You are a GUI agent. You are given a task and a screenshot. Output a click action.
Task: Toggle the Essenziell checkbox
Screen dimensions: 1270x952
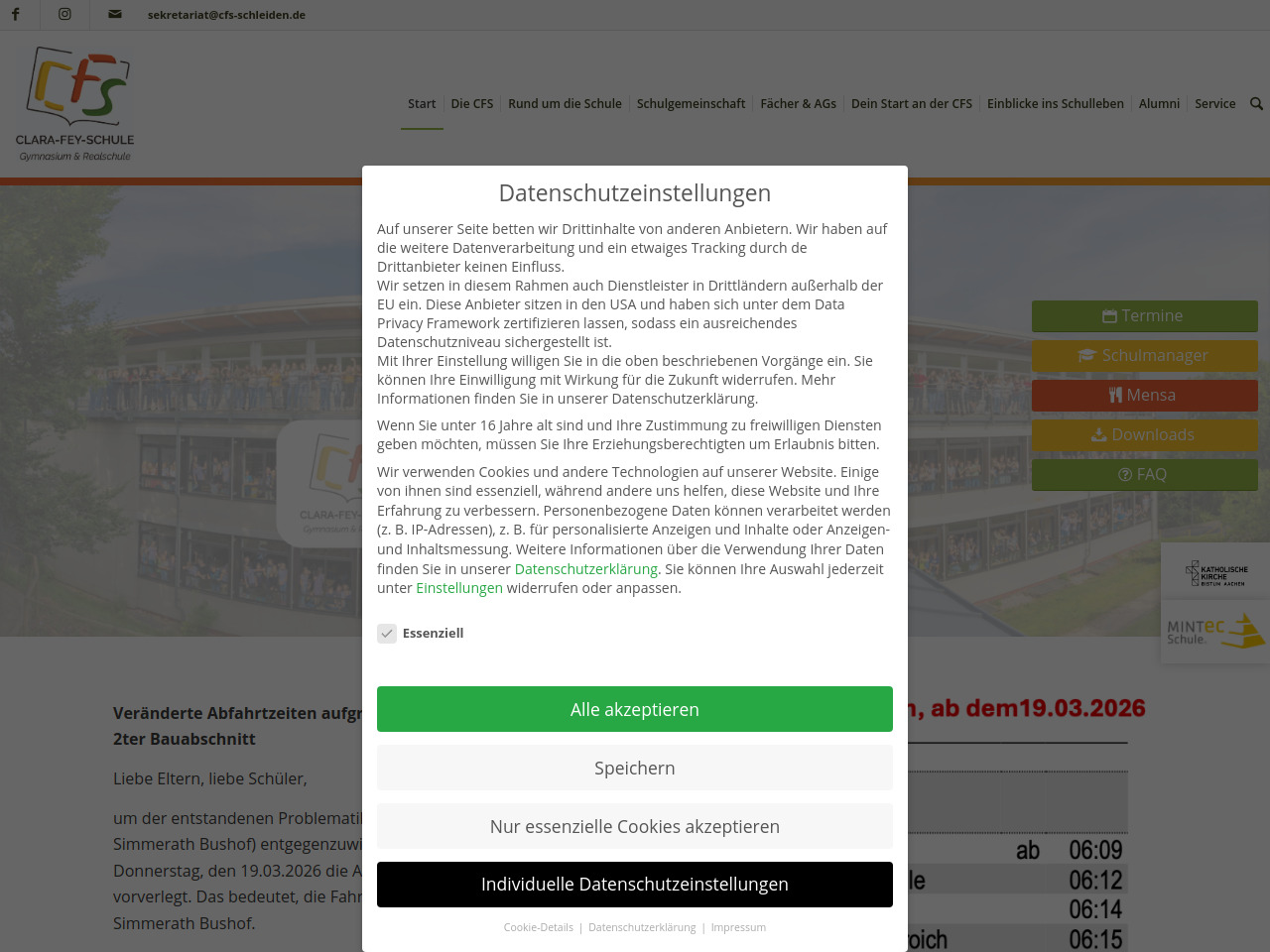click(387, 633)
